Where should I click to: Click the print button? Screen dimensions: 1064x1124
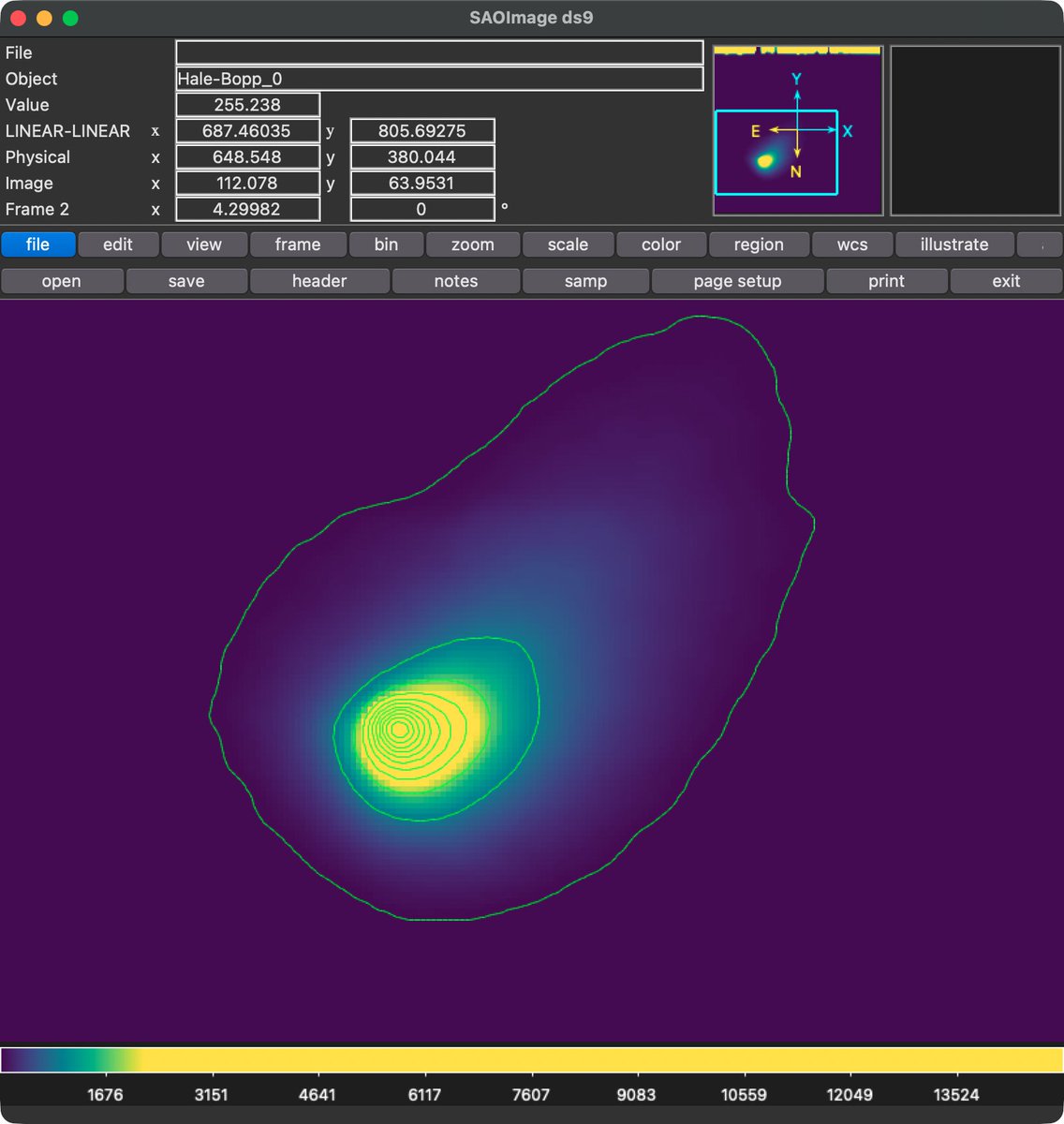click(x=886, y=281)
